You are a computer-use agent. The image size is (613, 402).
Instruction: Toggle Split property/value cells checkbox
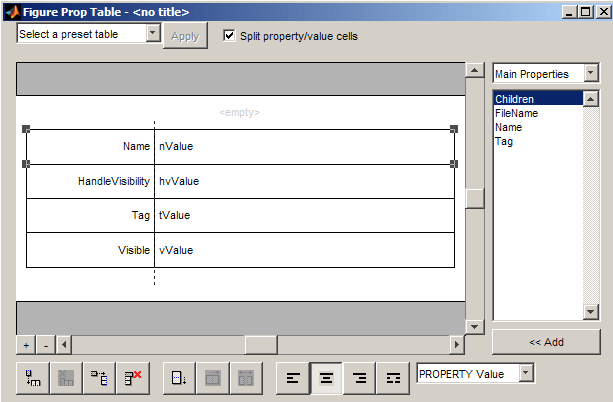(x=229, y=36)
